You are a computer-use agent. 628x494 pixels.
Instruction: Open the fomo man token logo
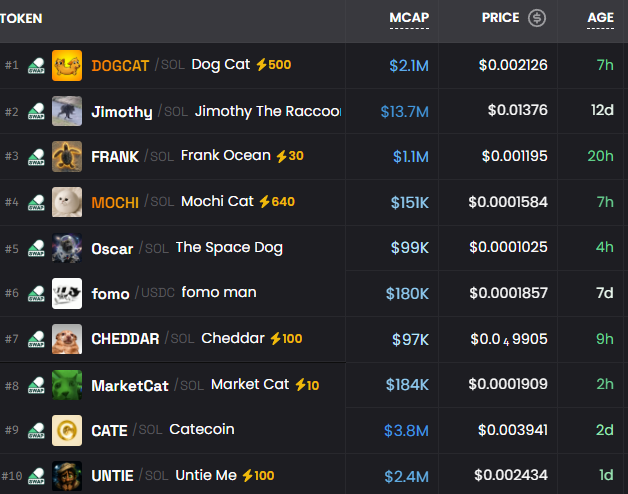[x=67, y=293]
